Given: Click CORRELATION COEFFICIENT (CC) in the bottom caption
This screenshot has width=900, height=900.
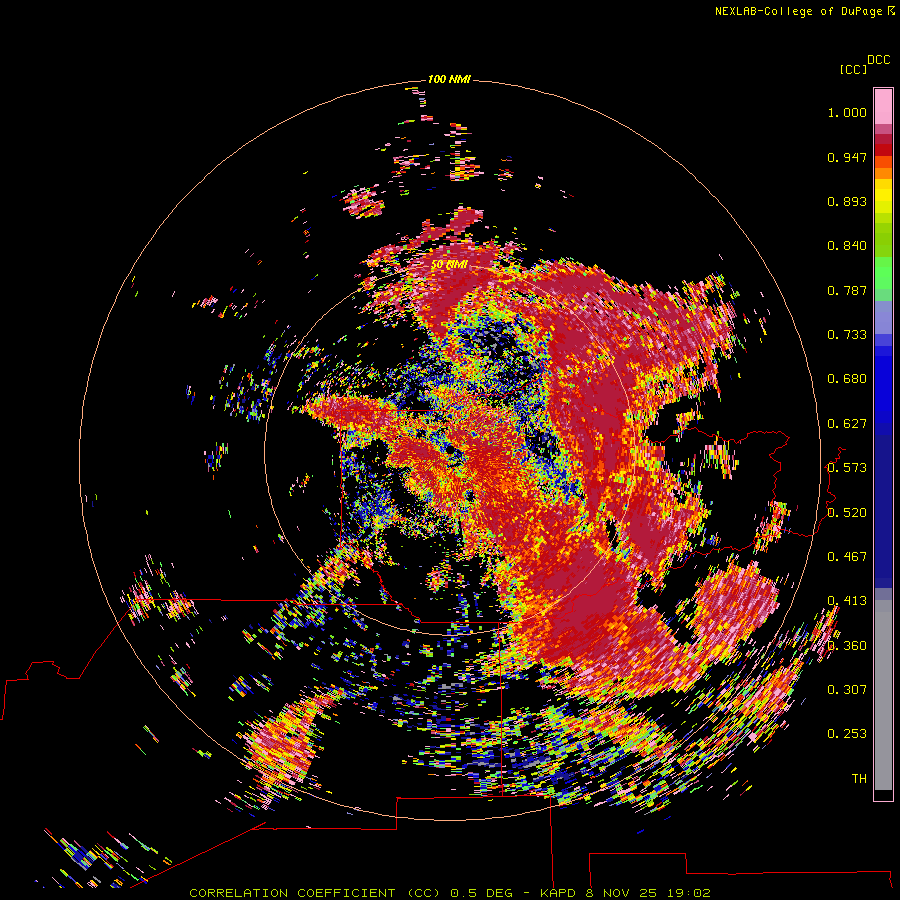Looking at the screenshot, I should coord(315,893).
